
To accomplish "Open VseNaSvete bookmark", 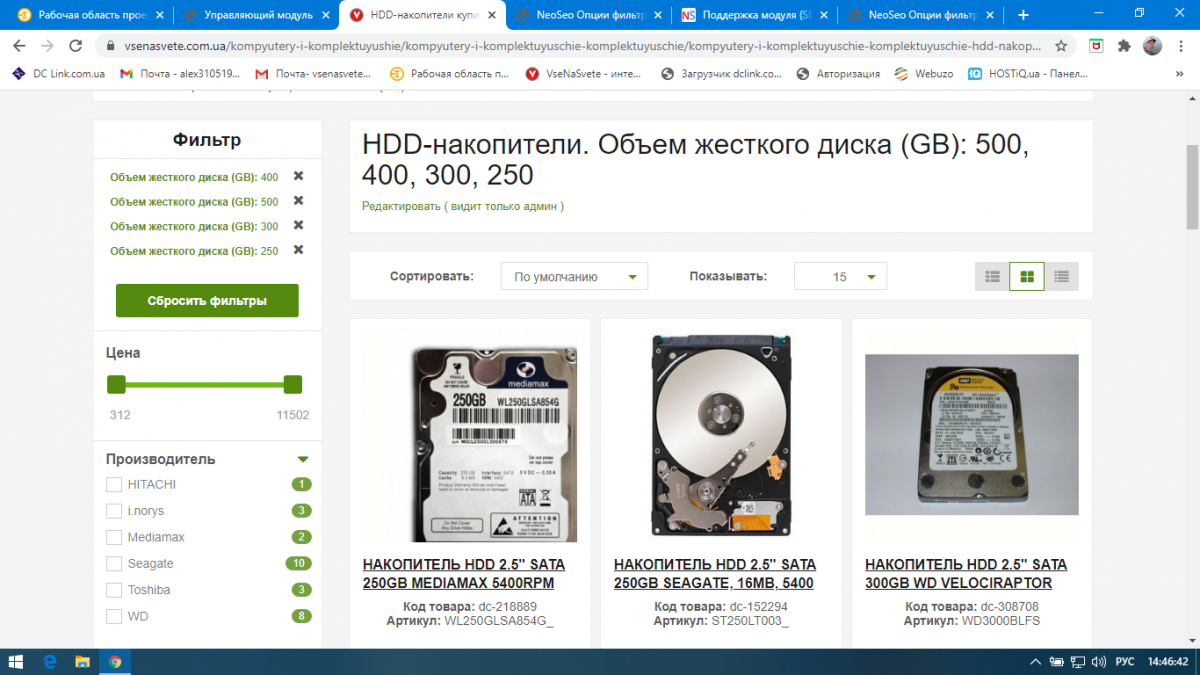I will 583,73.
